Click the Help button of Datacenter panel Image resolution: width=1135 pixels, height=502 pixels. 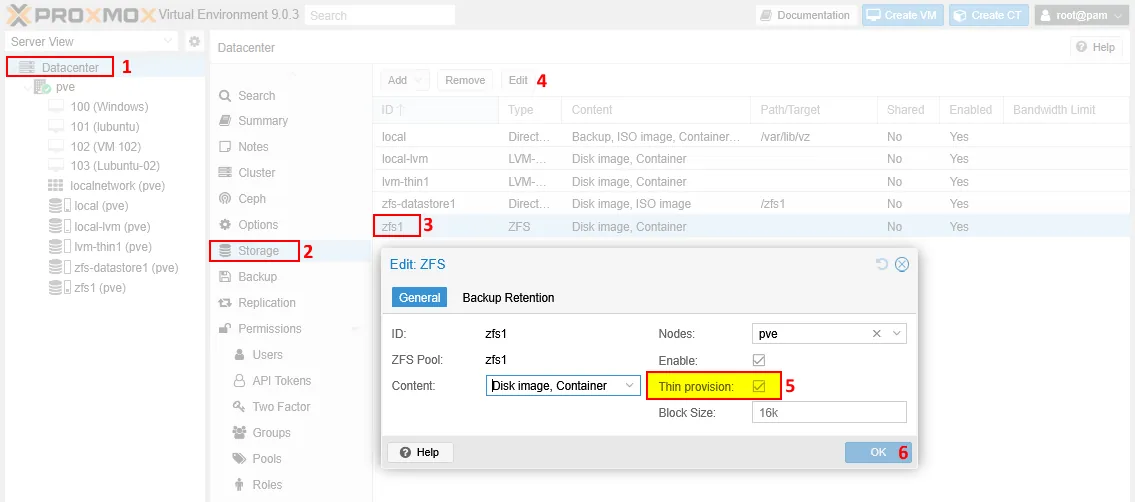click(1096, 47)
